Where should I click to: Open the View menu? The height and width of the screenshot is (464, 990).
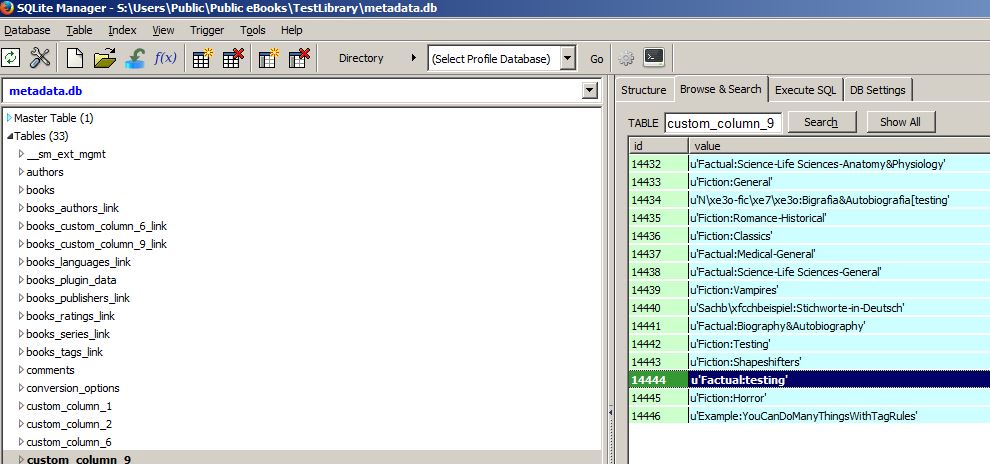coord(163,30)
